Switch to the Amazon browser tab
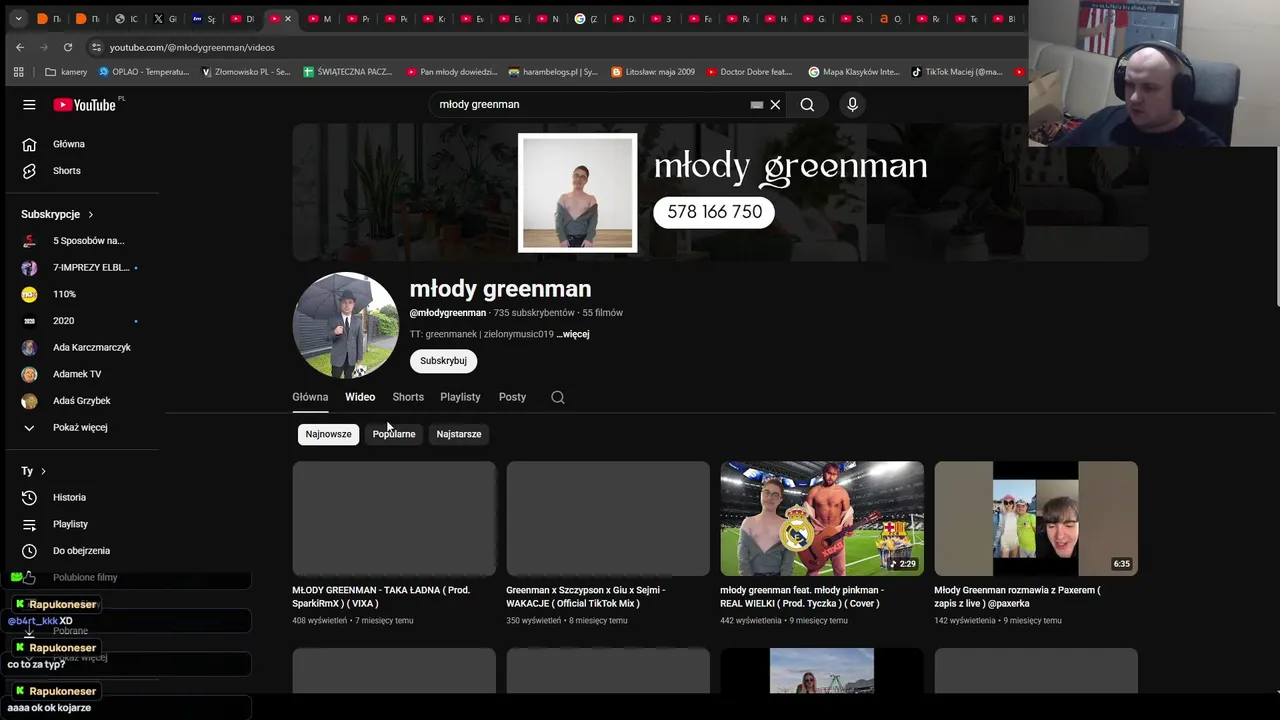1280x720 pixels. point(890,19)
